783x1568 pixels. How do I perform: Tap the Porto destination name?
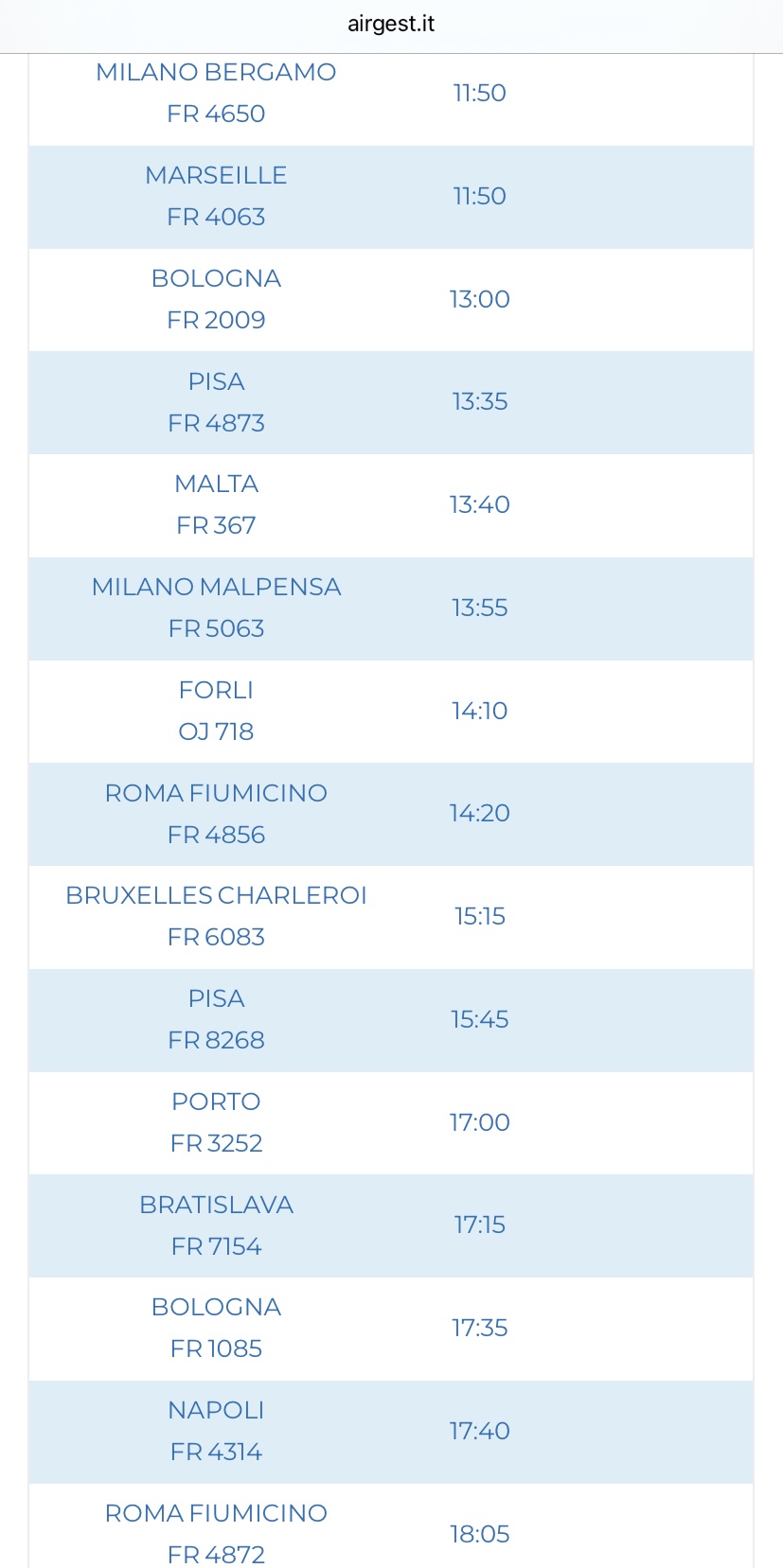216,1102
